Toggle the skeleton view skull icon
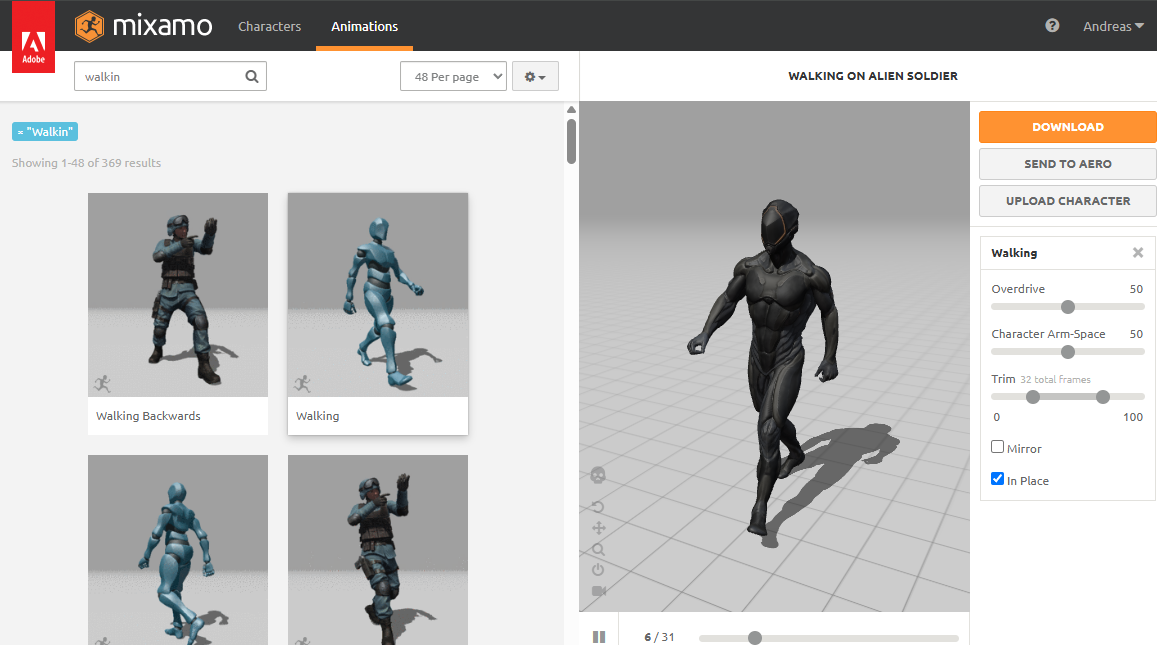This screenshot has width=1157, height=645. (598, 475)
